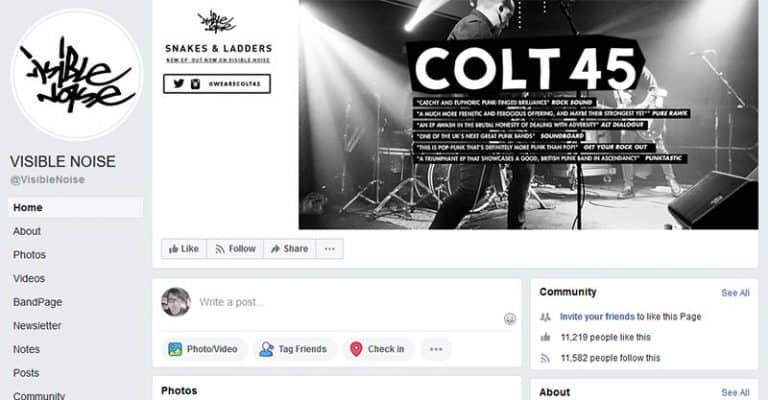Click Invite your friends link
Screen dimensions: 768x400
pos(597,317)
